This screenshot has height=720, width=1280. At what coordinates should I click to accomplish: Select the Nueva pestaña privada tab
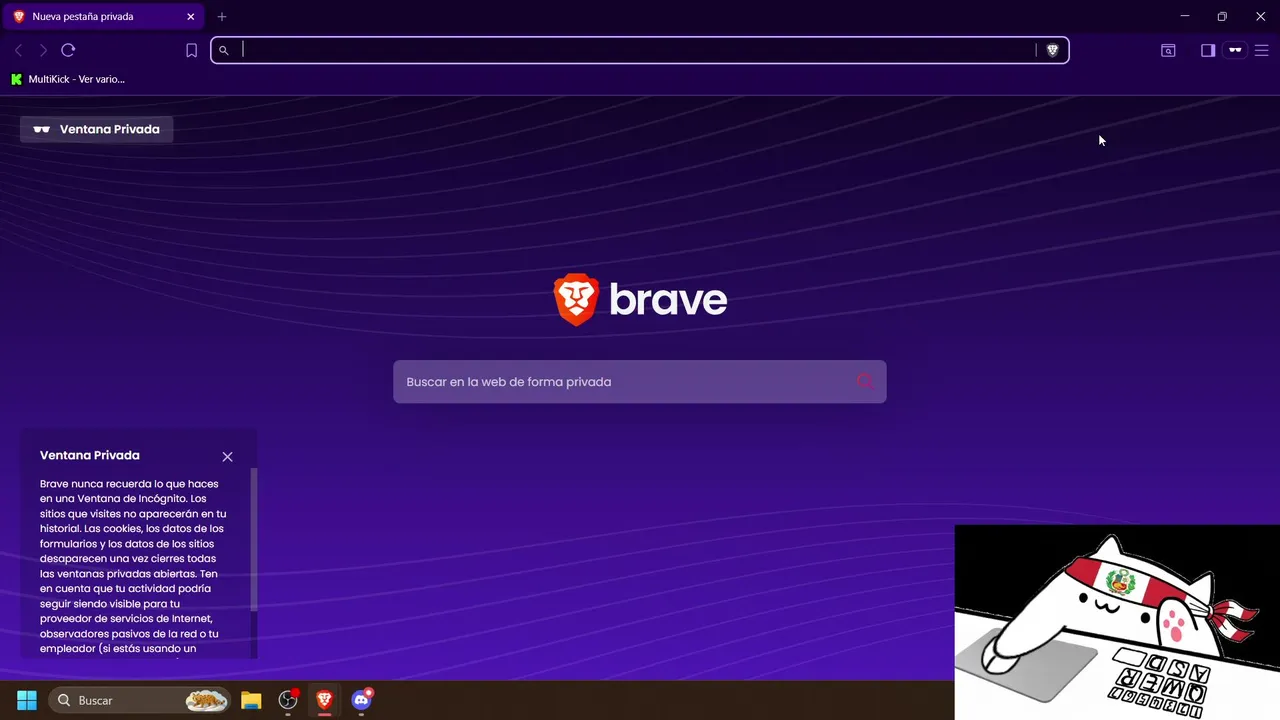[x=102, y=17]
